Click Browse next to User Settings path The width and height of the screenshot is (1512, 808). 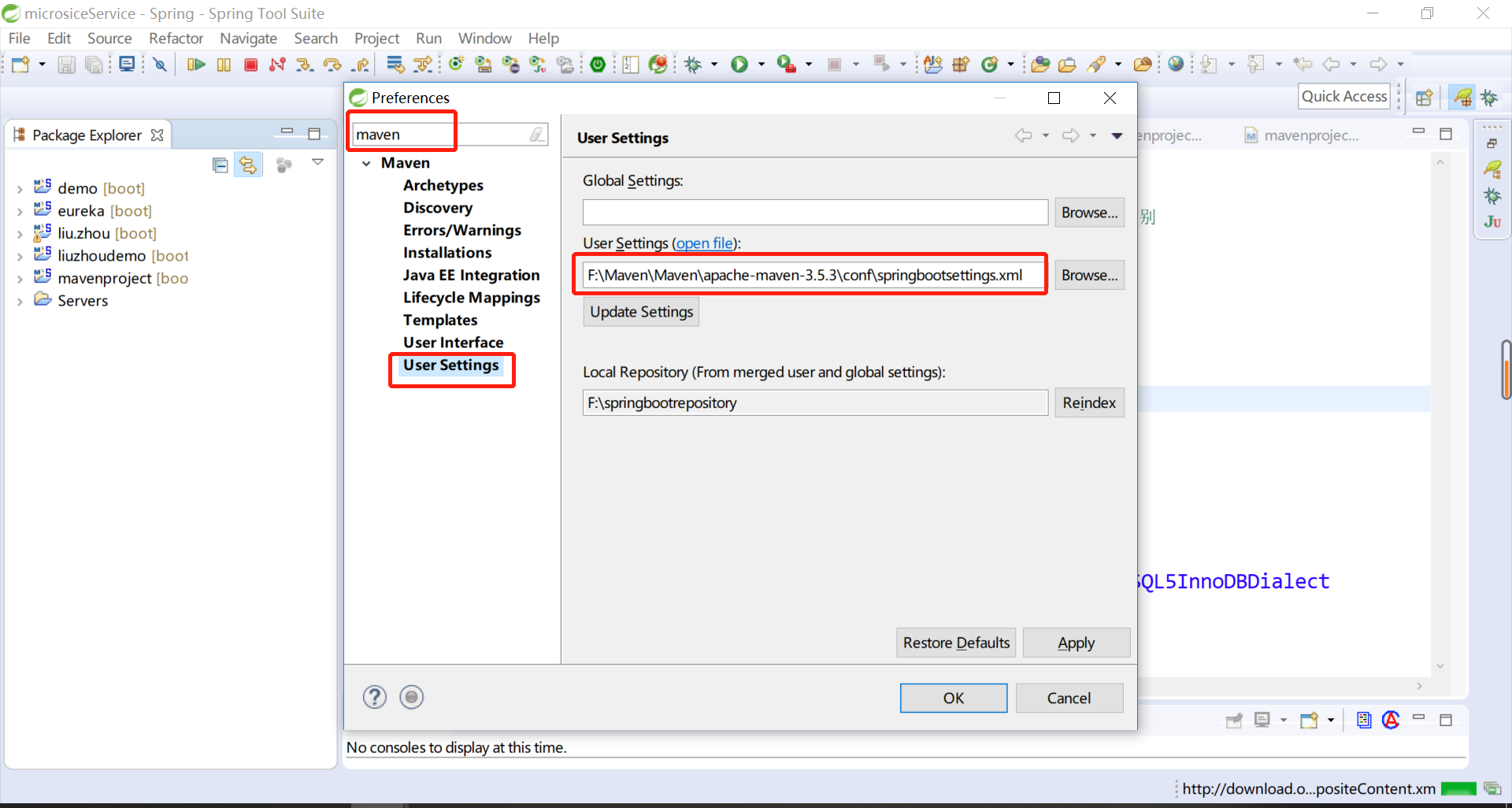pos(1089,275)
